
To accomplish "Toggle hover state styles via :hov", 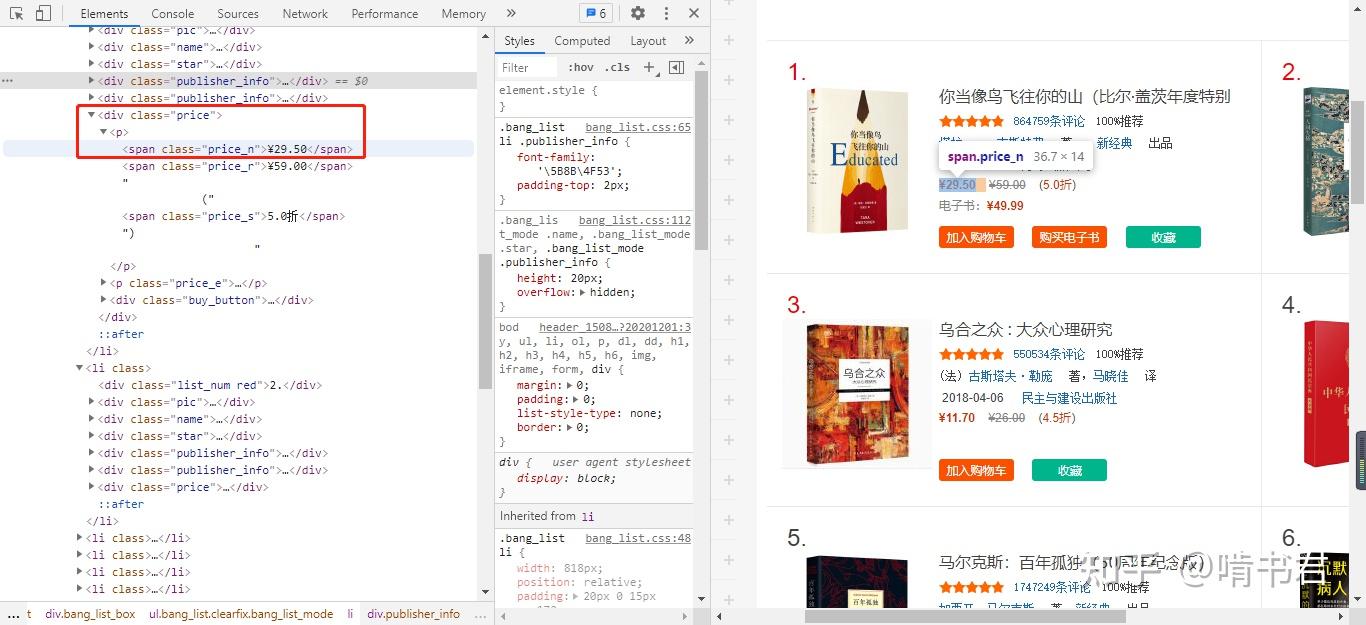I will 581,67.
